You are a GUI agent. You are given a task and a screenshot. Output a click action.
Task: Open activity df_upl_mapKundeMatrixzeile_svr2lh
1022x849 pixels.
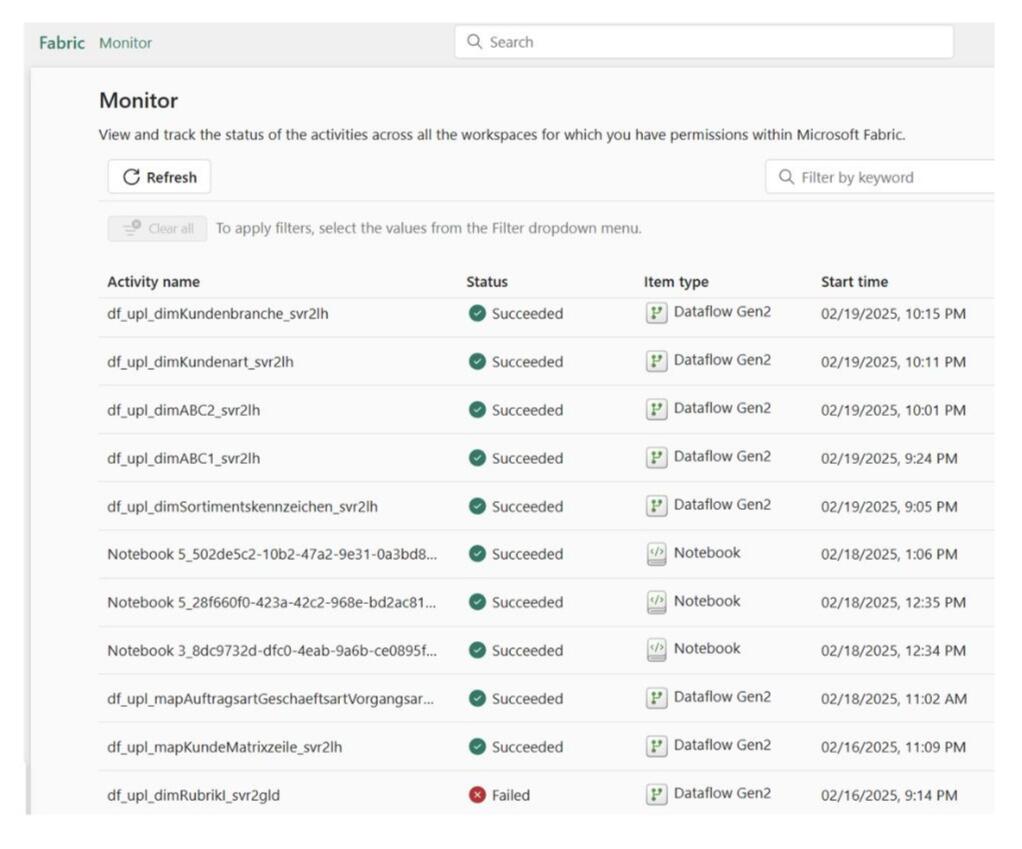225,747
